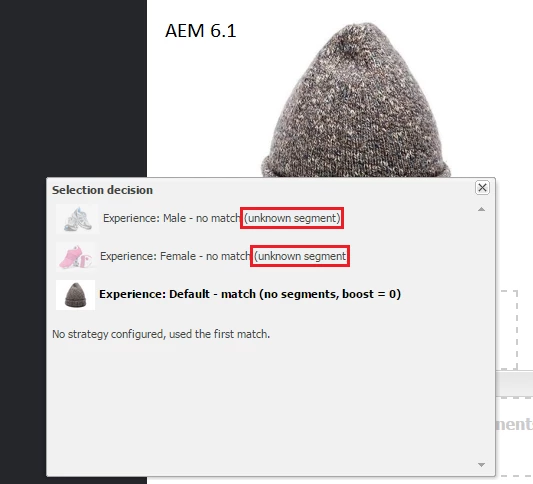Click "(unknown segment" in the Female row
The image size is (533, 484).
point(300,256)
